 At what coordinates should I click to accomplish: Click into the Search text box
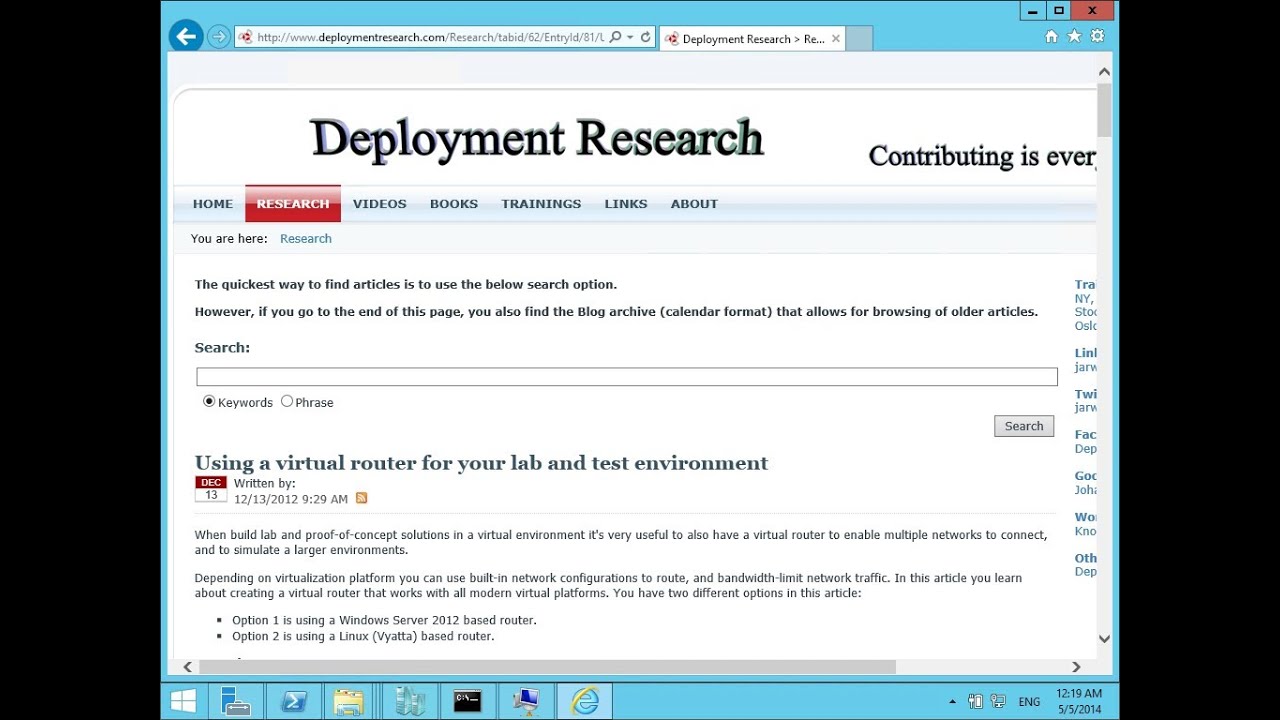click(627, 377)
